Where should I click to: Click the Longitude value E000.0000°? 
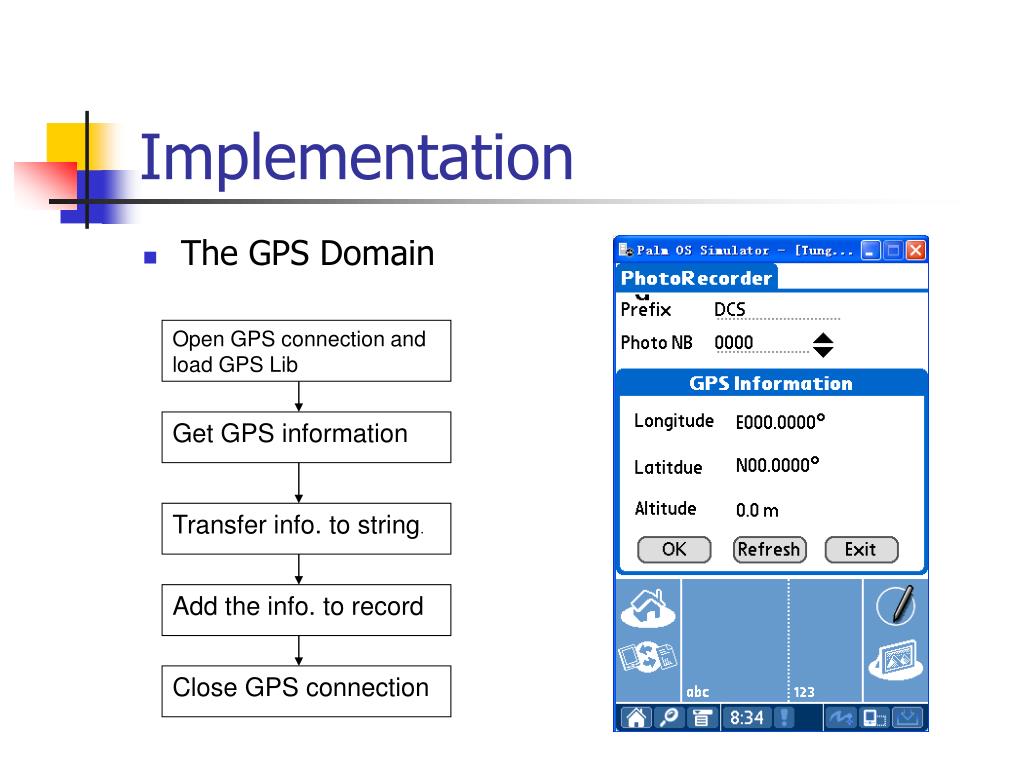point(780,422)
